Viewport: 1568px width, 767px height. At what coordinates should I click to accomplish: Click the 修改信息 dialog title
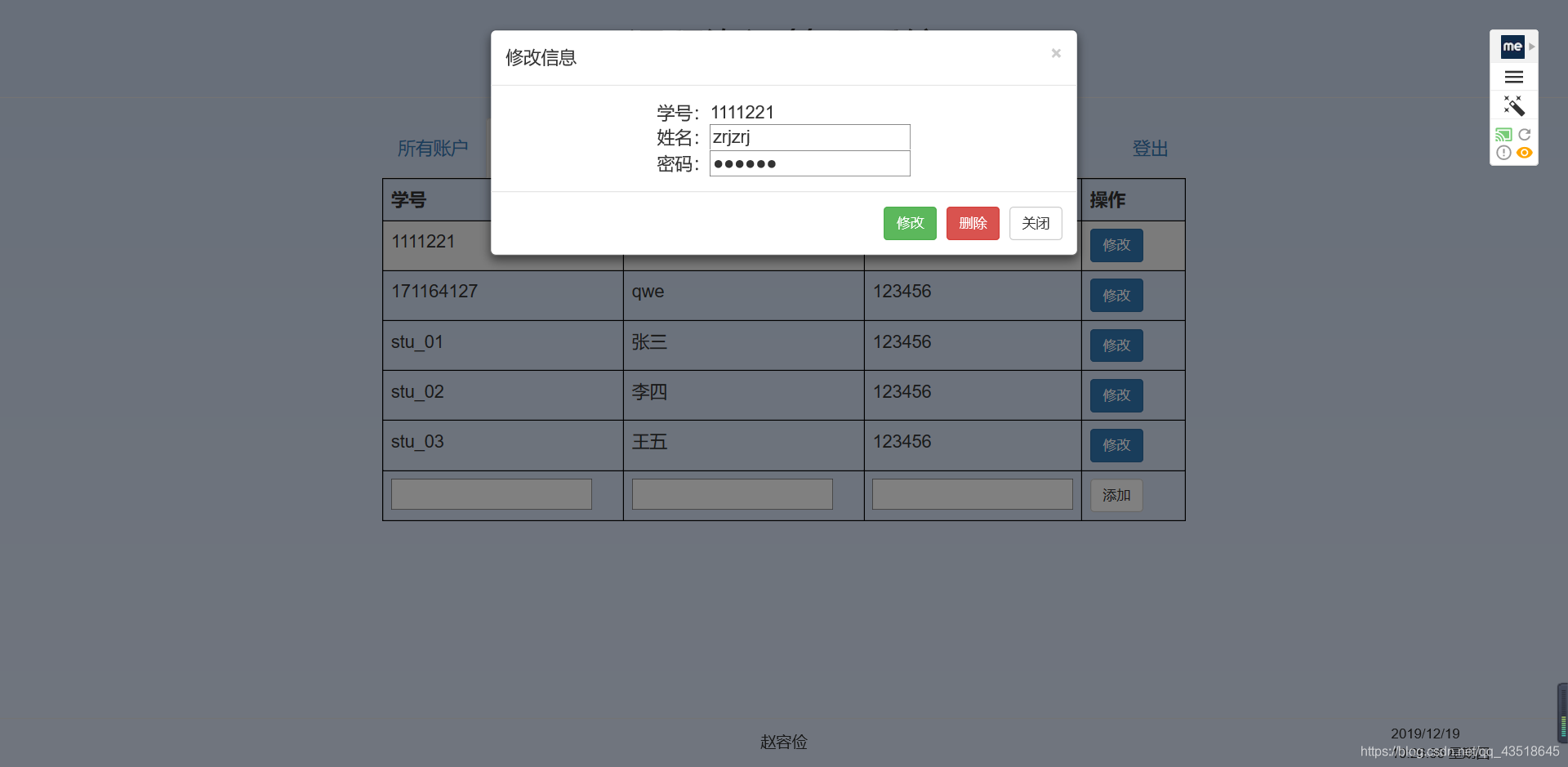pos(541,57)
